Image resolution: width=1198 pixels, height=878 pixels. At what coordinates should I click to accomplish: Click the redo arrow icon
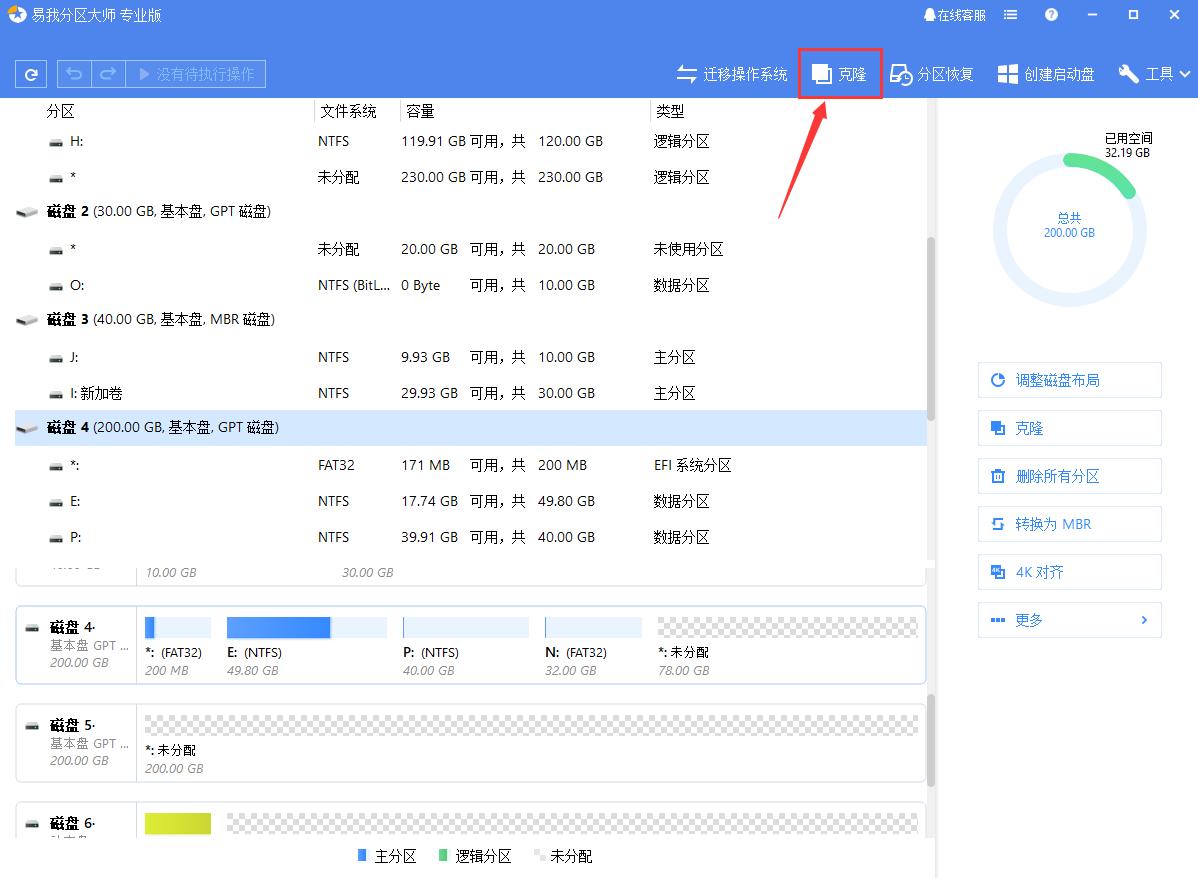(x=107, y=73)
